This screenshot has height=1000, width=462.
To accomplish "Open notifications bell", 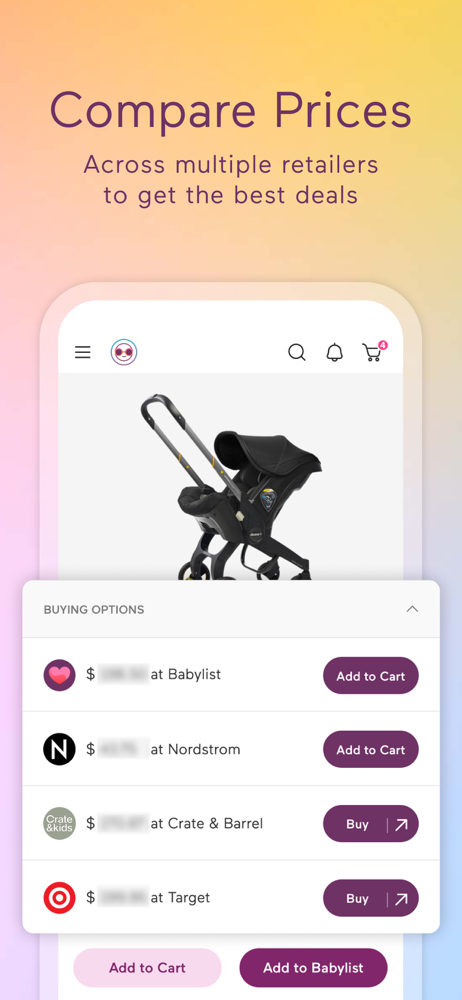I will (334, 352).
